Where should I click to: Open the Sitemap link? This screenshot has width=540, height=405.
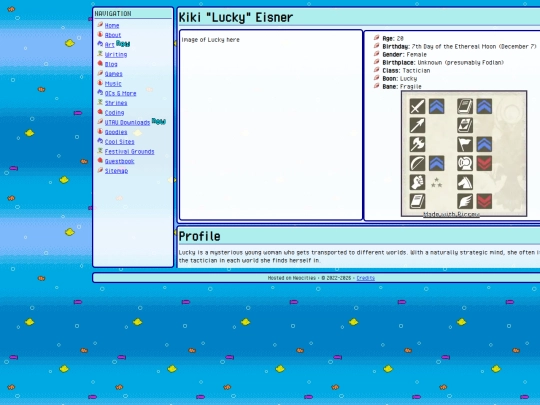[116, 171]
